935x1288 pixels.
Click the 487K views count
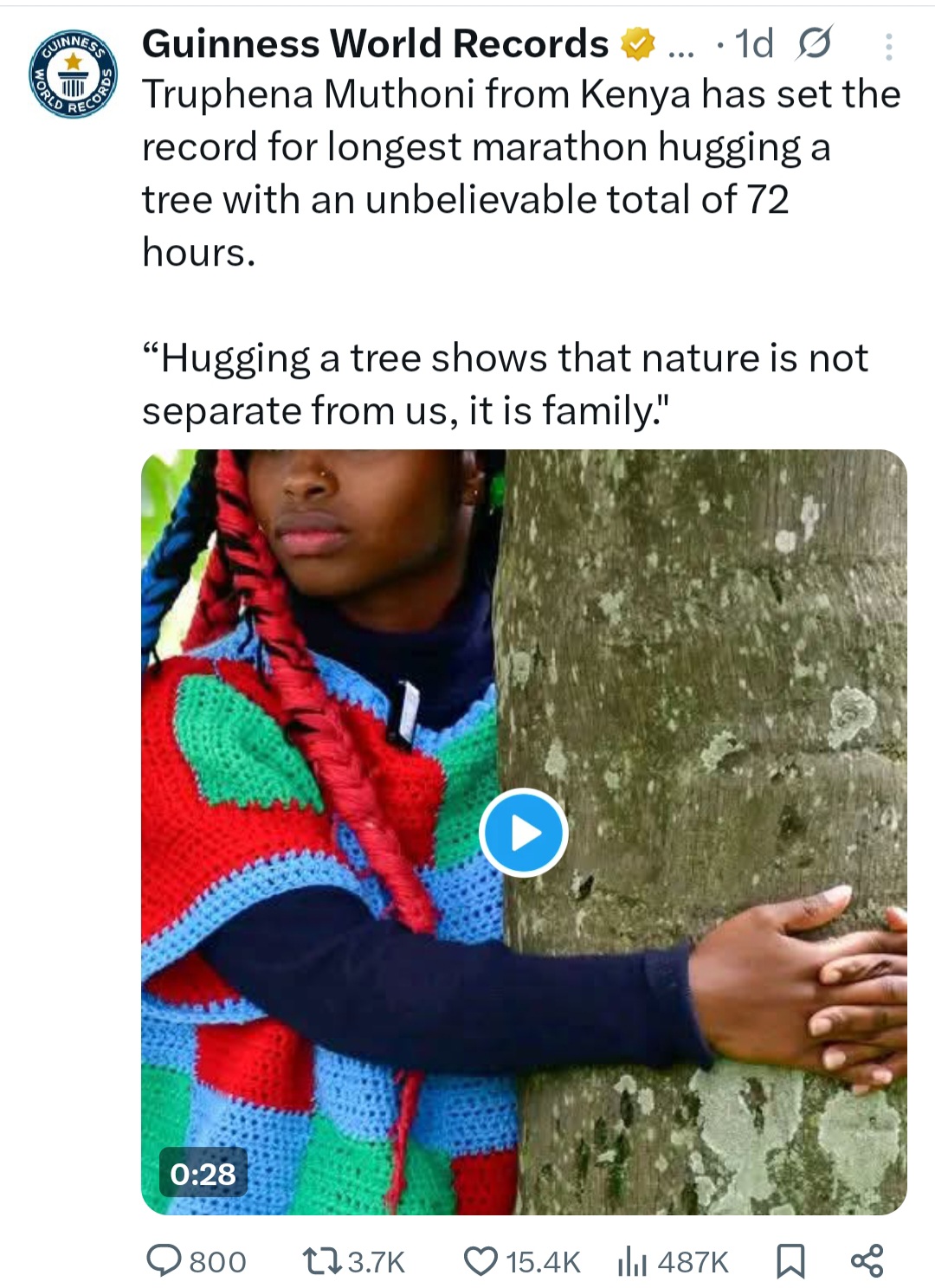(693, 1262)
